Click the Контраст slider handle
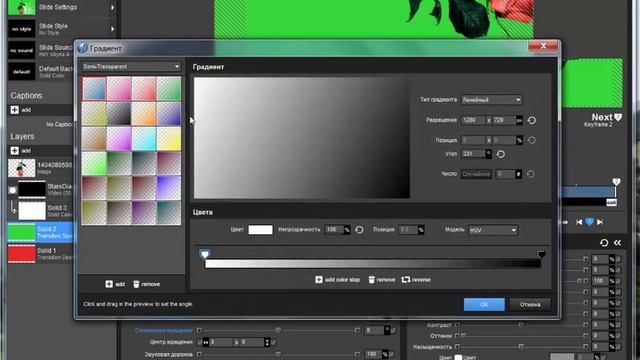Screen dimensions: 640x360 click(521, 325)
